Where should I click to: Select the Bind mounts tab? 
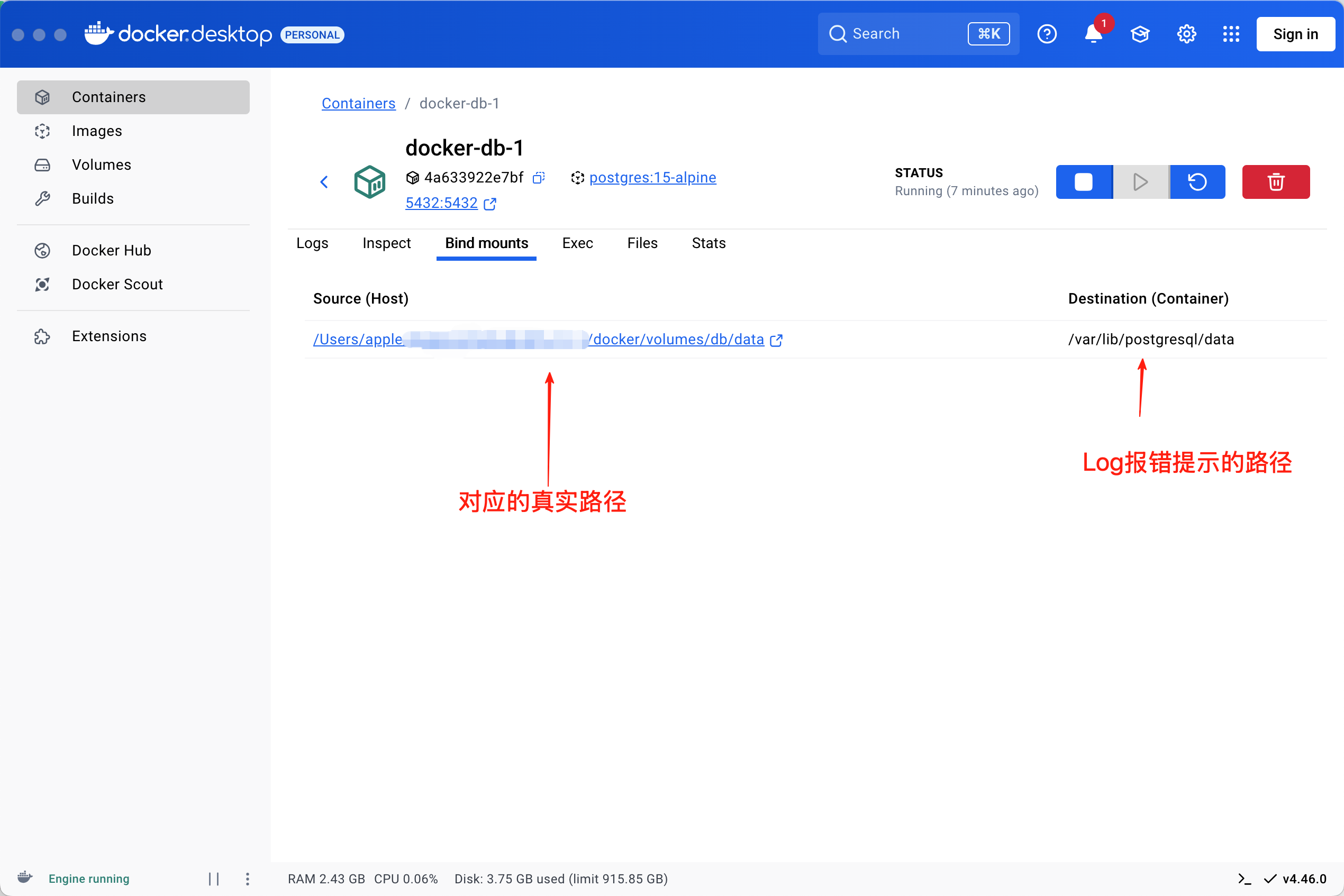coord(486,243)
